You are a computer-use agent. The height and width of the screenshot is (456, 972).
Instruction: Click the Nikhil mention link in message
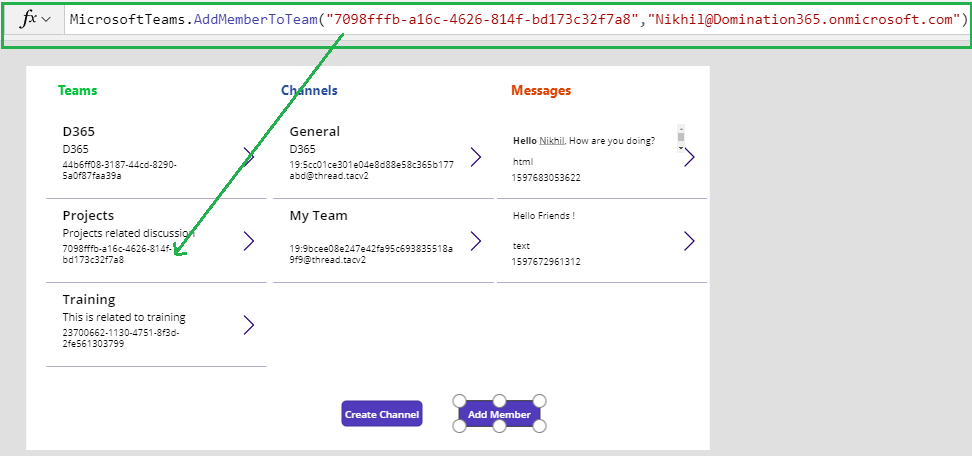pos(551,141)
